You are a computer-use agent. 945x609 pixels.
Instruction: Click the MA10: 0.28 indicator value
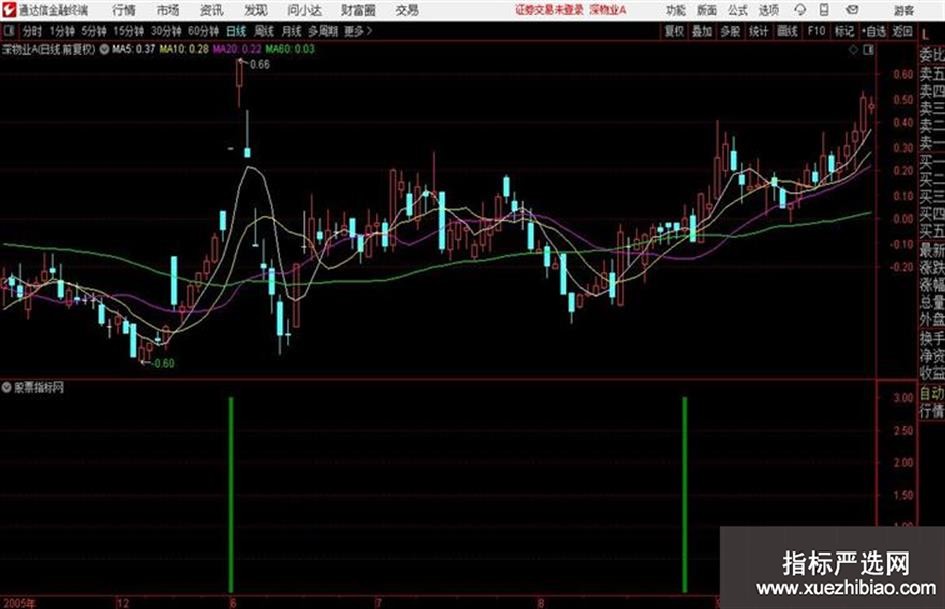click(184, 49)
